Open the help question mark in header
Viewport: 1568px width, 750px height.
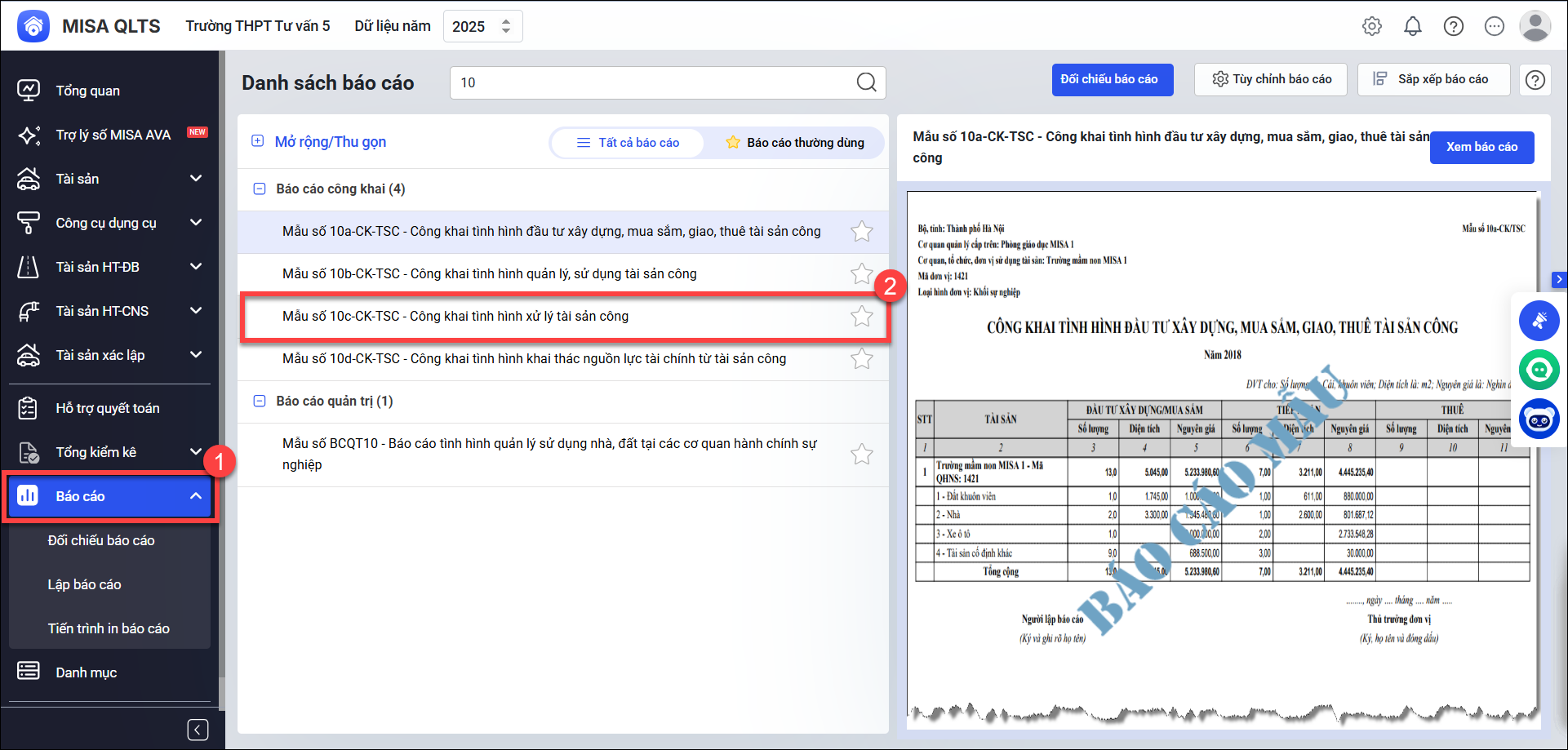point(1454,26)
